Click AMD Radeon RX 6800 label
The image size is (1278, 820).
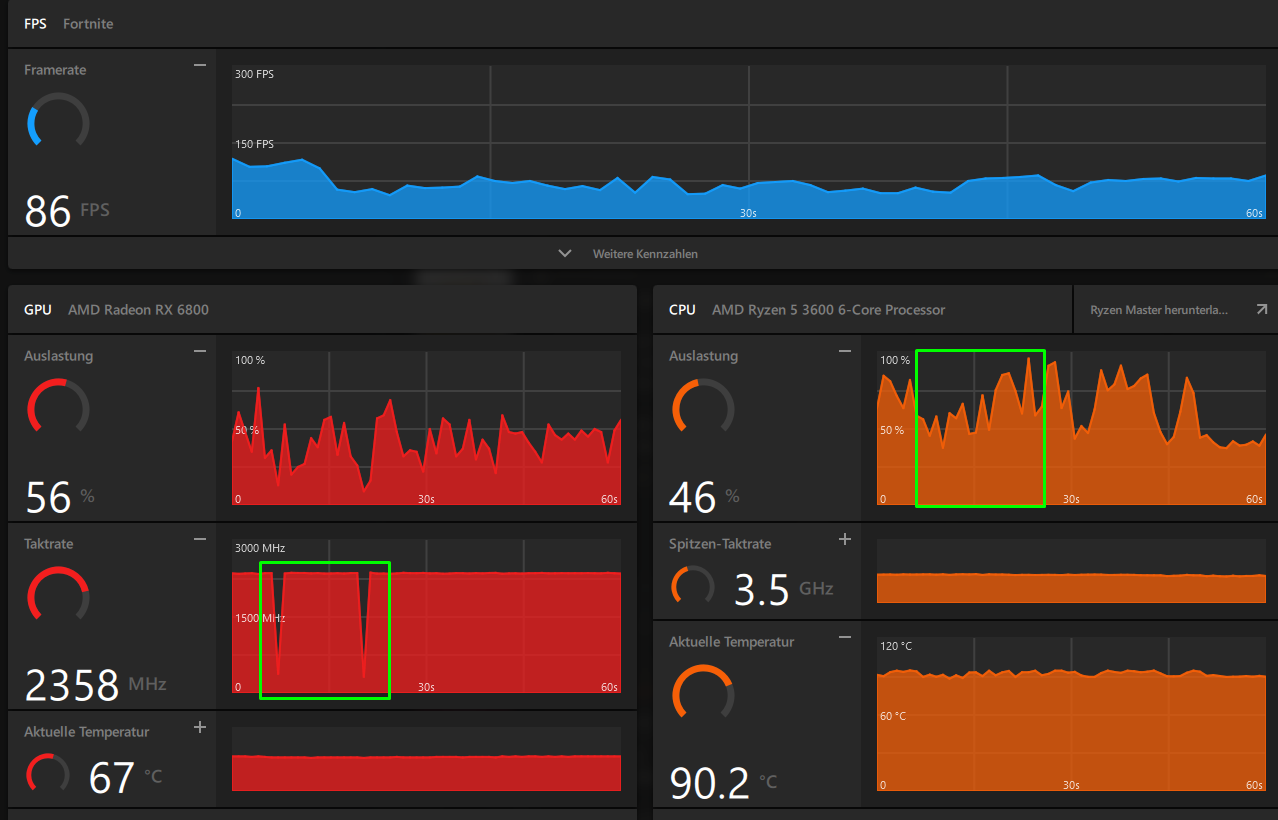138,309
